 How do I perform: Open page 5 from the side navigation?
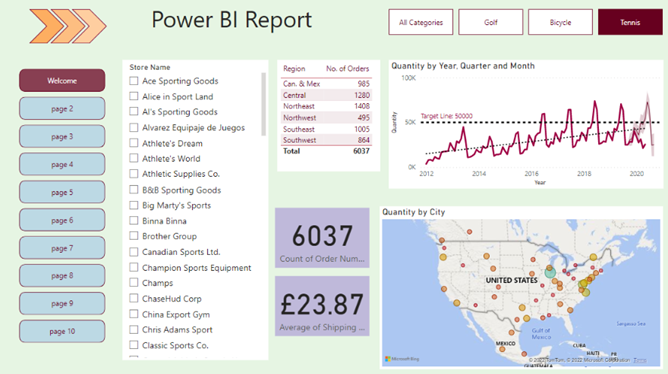click(62, 192)
